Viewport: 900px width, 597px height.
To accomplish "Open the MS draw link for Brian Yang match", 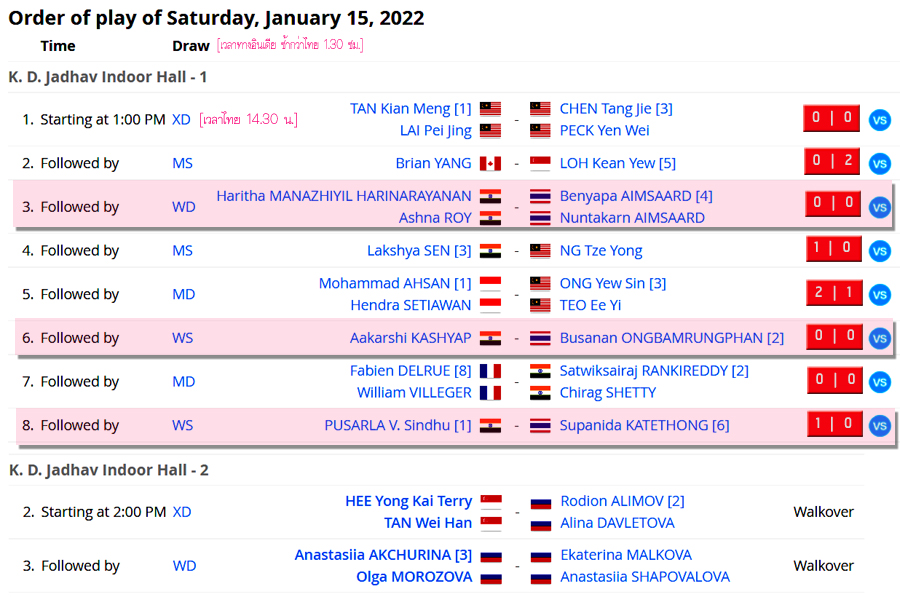I will pyautogui.click(x=183, y=163).
